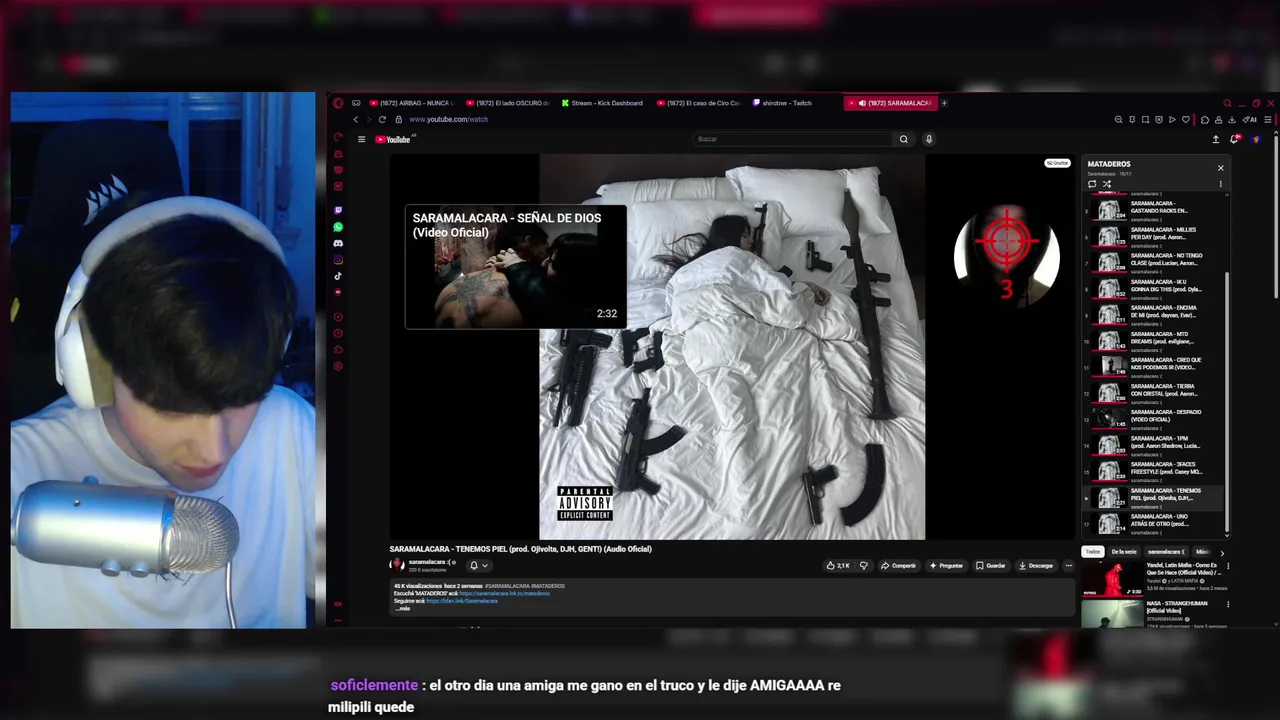
Task: Select the Todos filter chip
Action: point(1093,552)
